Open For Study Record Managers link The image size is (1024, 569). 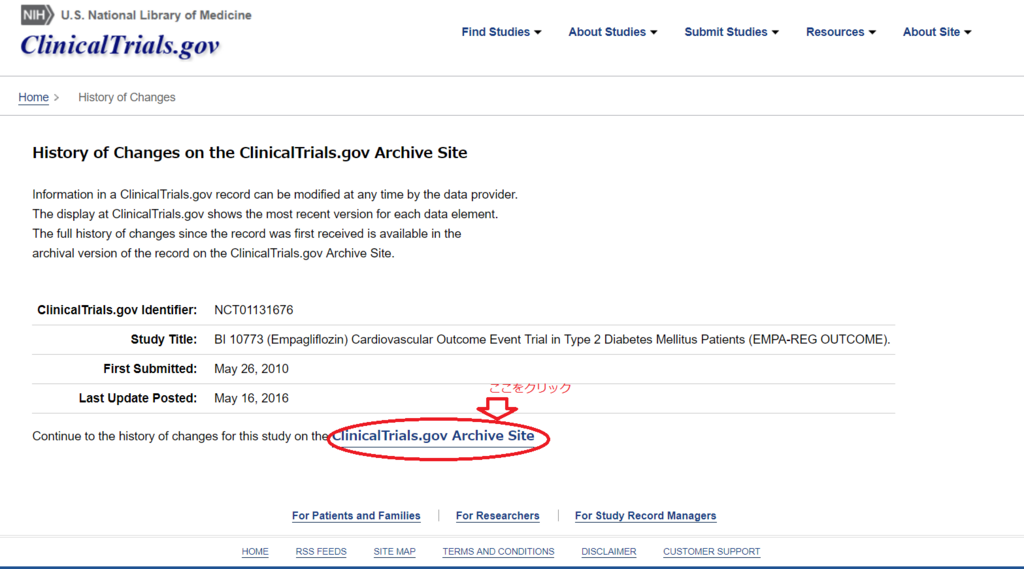(x=645, y=516)
